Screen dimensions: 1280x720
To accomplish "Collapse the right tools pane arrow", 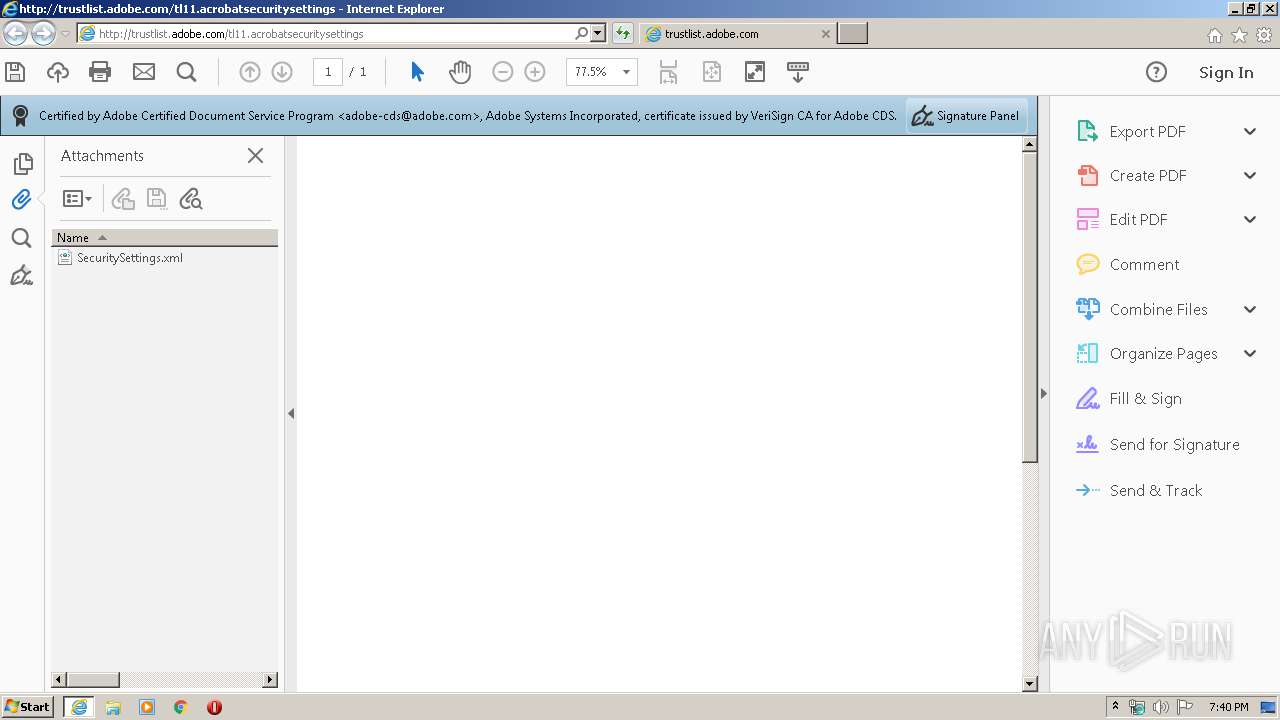I will 1043,393.
